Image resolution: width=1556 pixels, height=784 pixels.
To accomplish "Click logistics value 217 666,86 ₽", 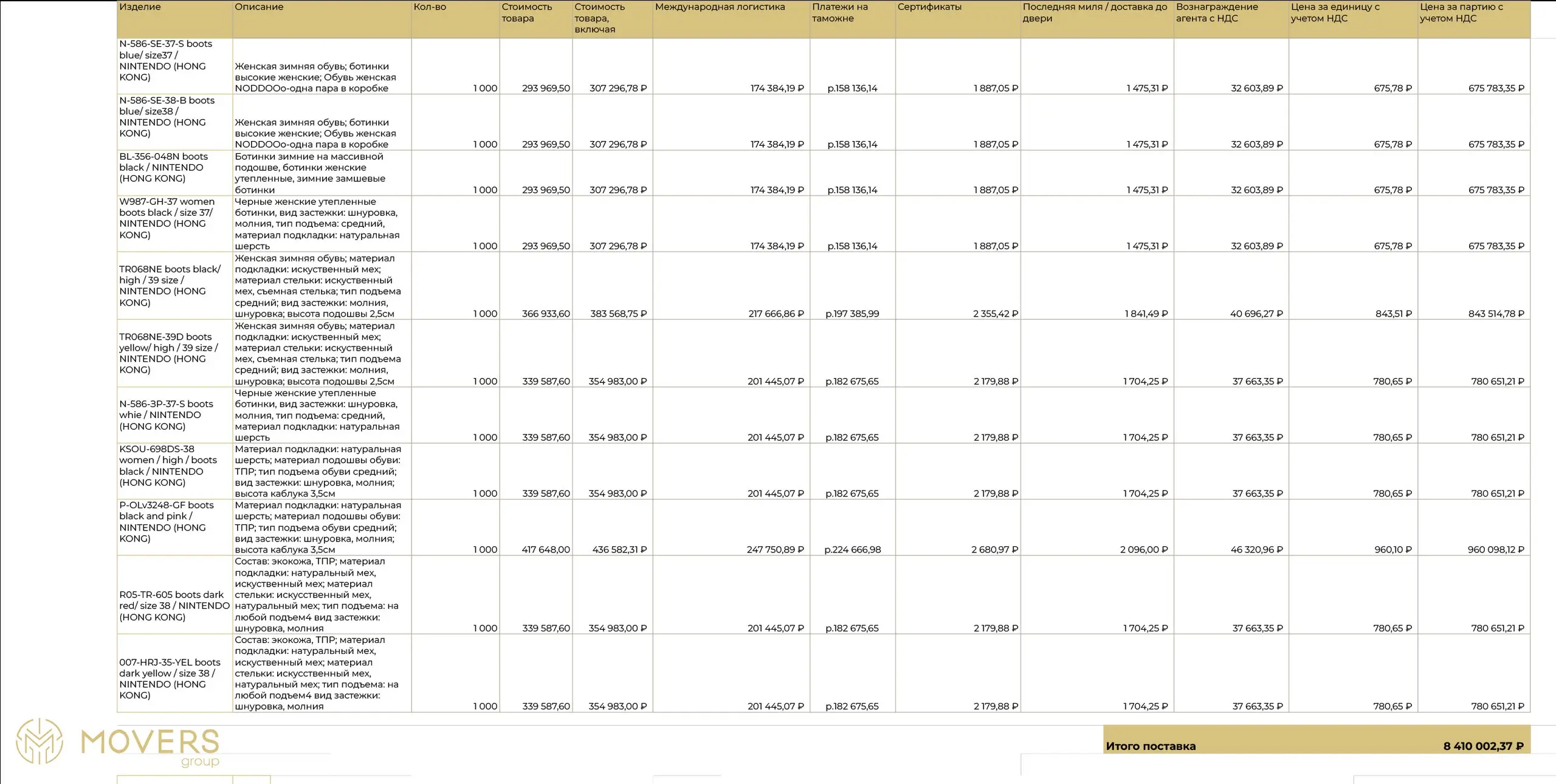I will pyautogui.click(x=776, y=314).
